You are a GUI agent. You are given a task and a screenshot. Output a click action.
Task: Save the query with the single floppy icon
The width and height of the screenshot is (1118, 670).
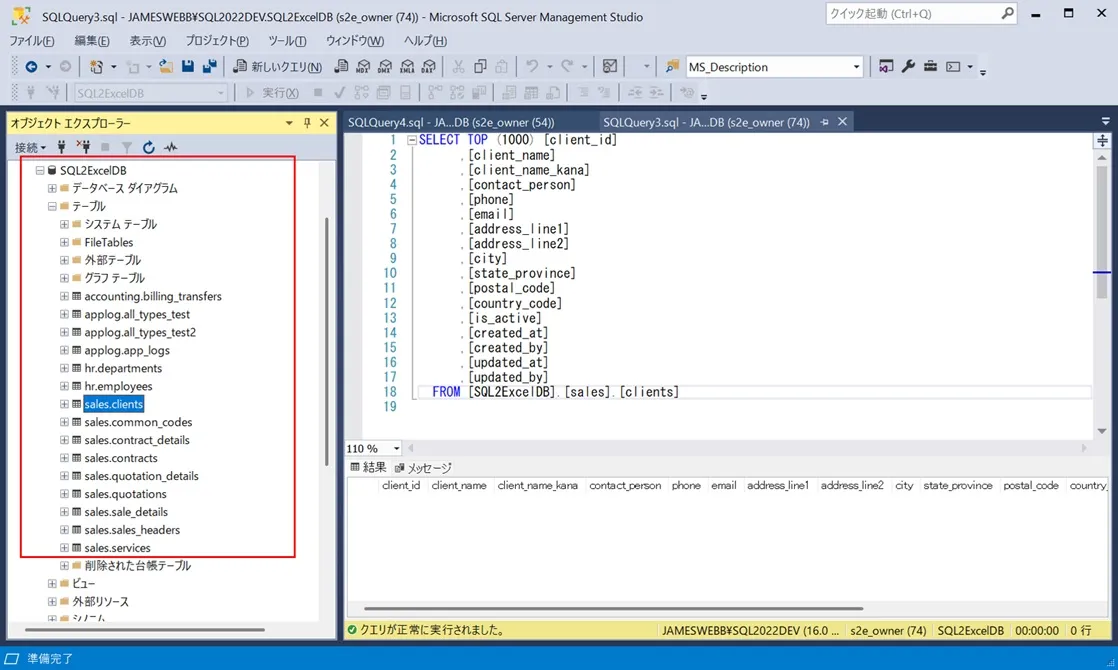click(188, 67)
